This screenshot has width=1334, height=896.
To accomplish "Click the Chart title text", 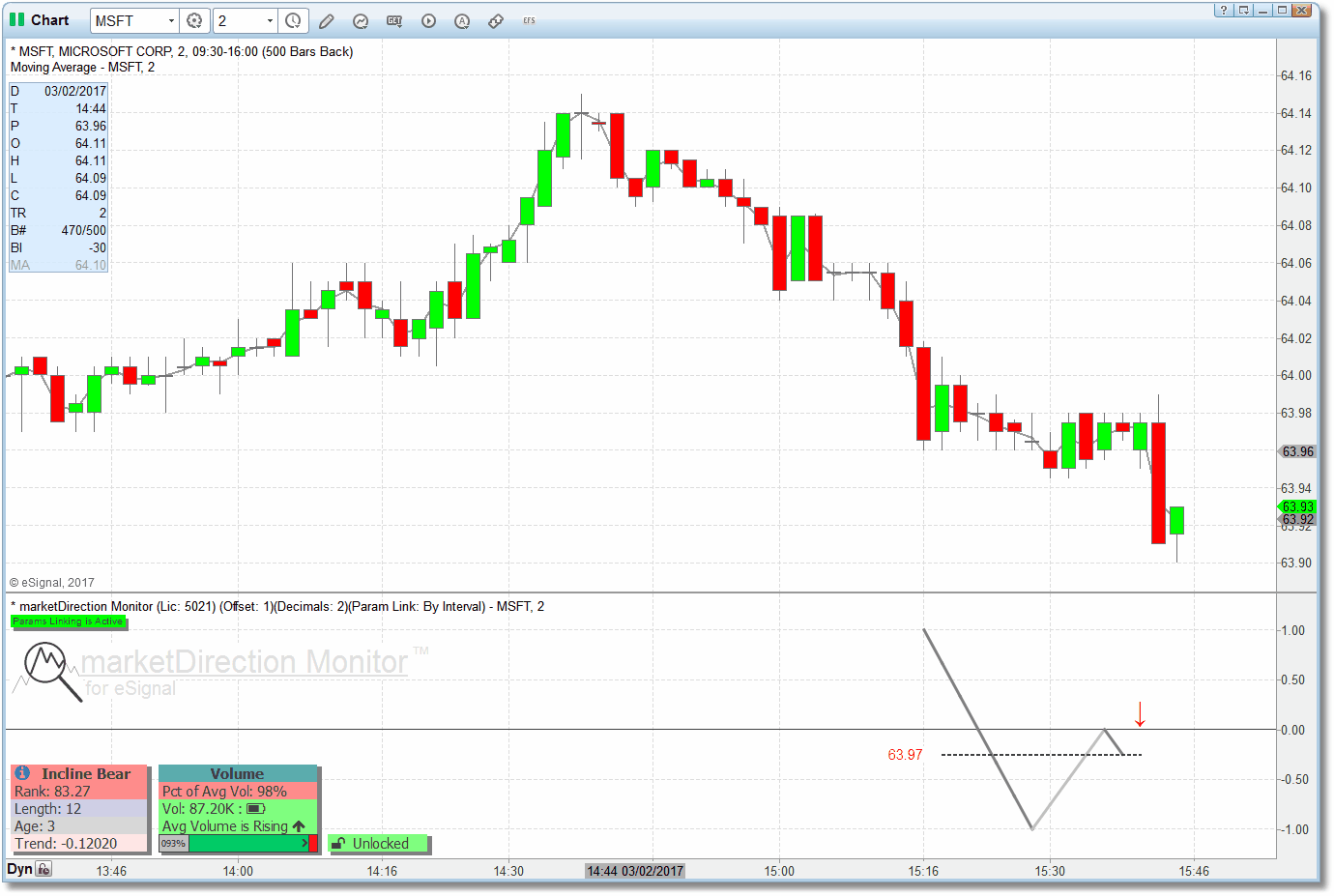I will (49, 19).
